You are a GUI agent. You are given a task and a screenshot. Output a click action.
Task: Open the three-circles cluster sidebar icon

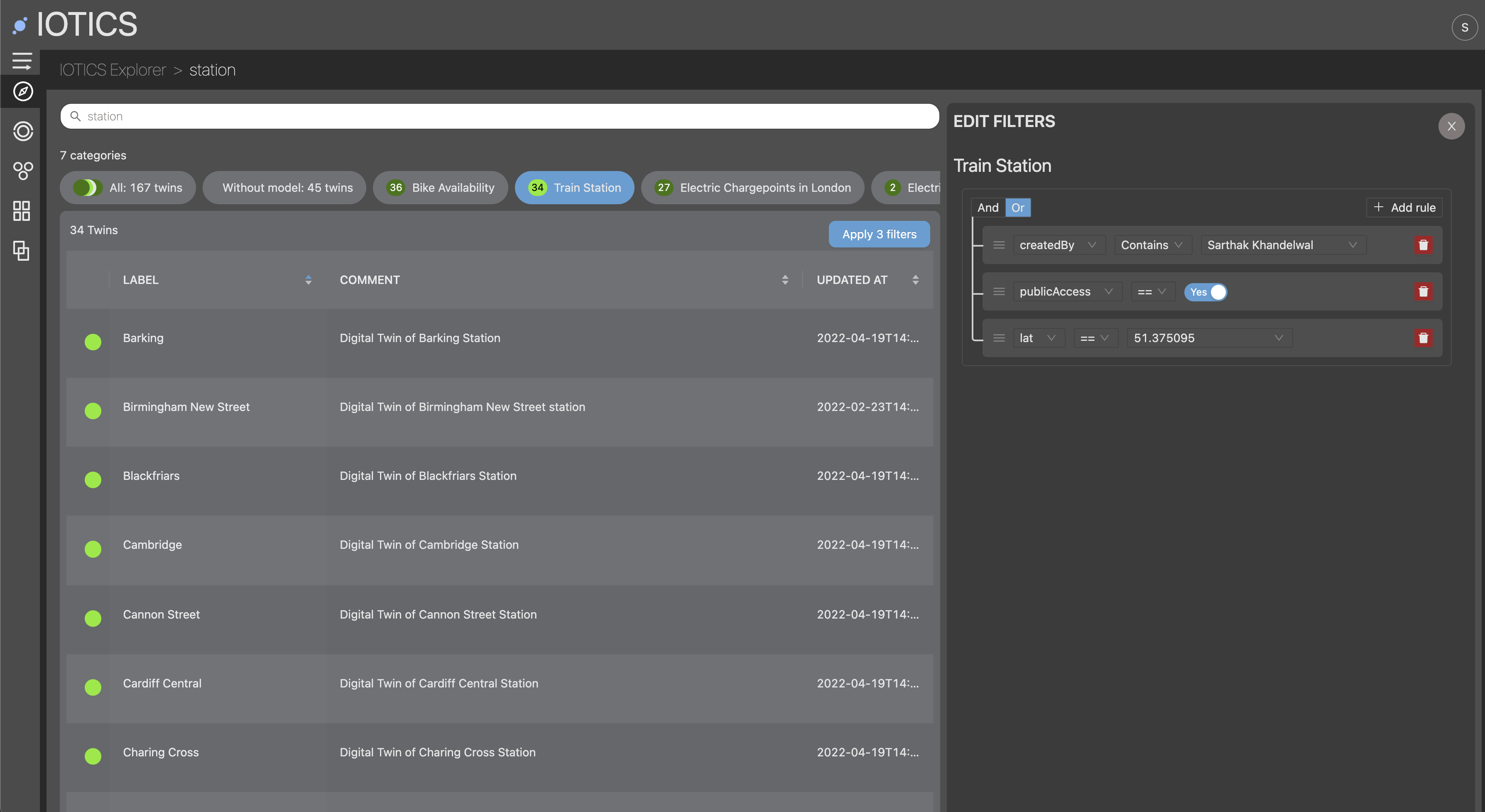pyautogui.click(x=22, y=171)
